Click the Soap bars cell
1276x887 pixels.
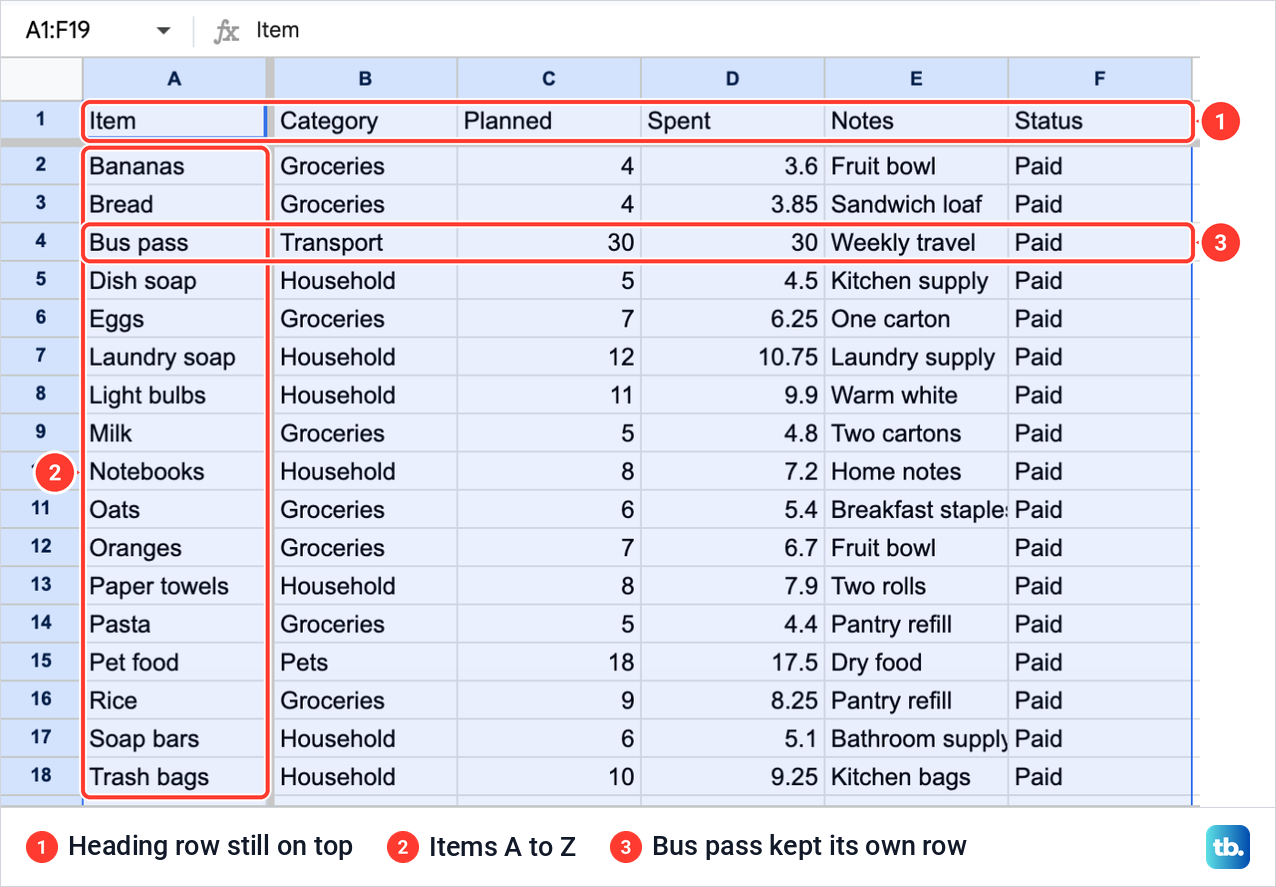175,738
